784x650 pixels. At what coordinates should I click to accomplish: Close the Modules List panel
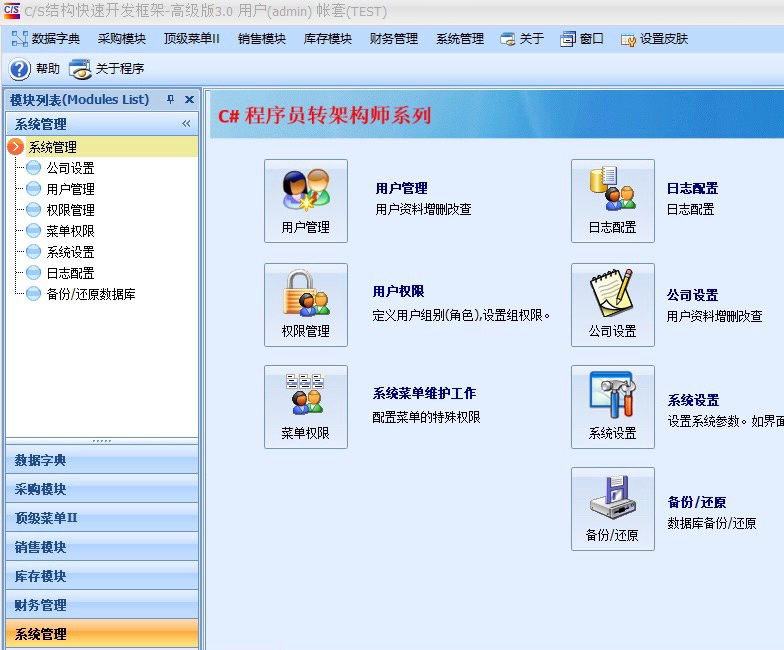[190, 100]
